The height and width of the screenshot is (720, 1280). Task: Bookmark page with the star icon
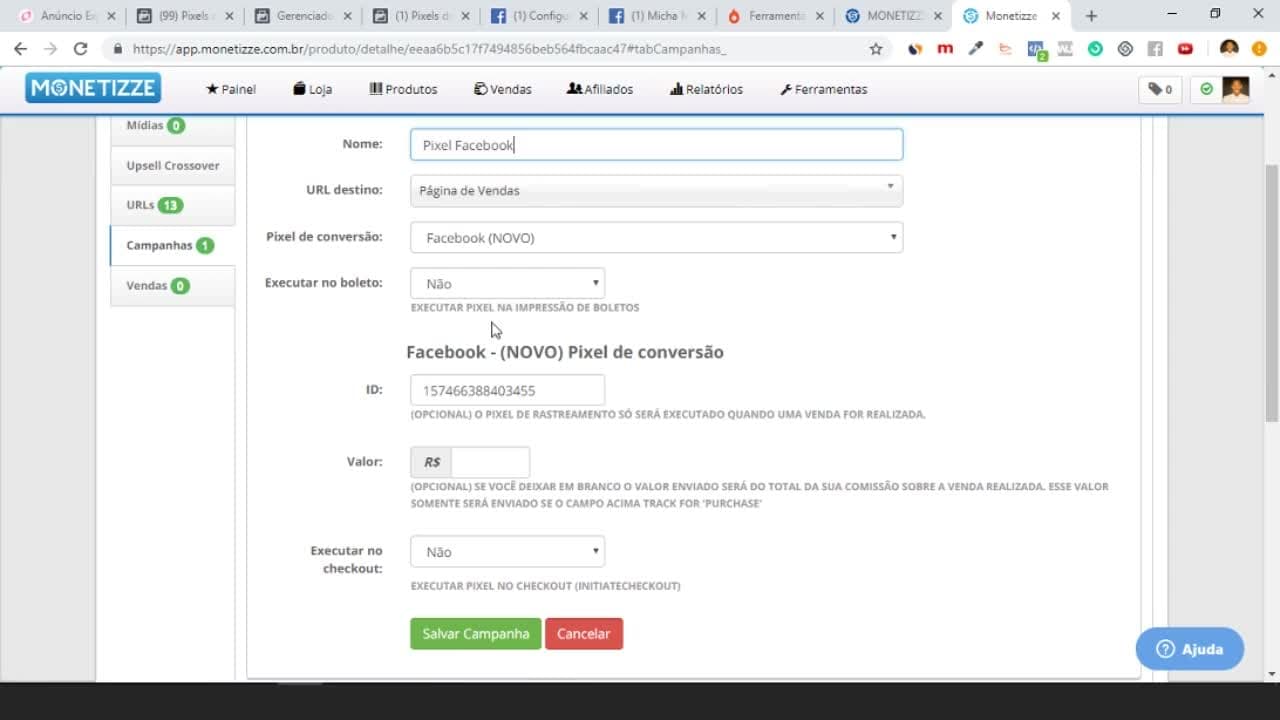pos(876,48)
